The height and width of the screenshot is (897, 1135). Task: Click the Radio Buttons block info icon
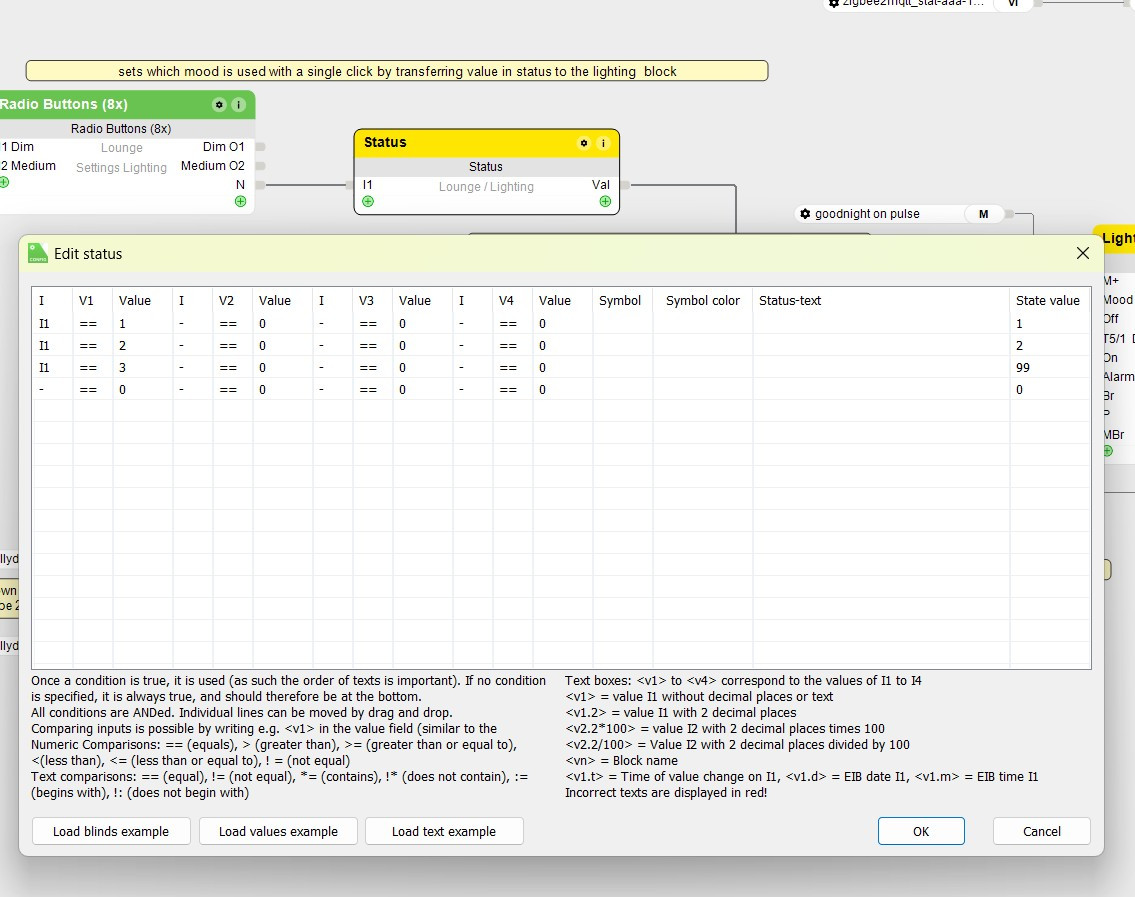238,105
